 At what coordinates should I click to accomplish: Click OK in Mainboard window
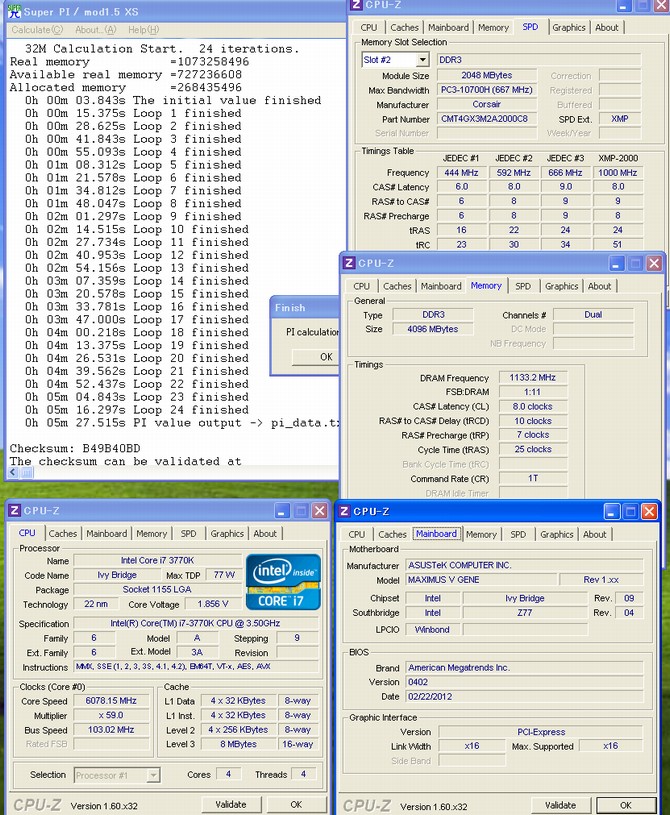625,806
